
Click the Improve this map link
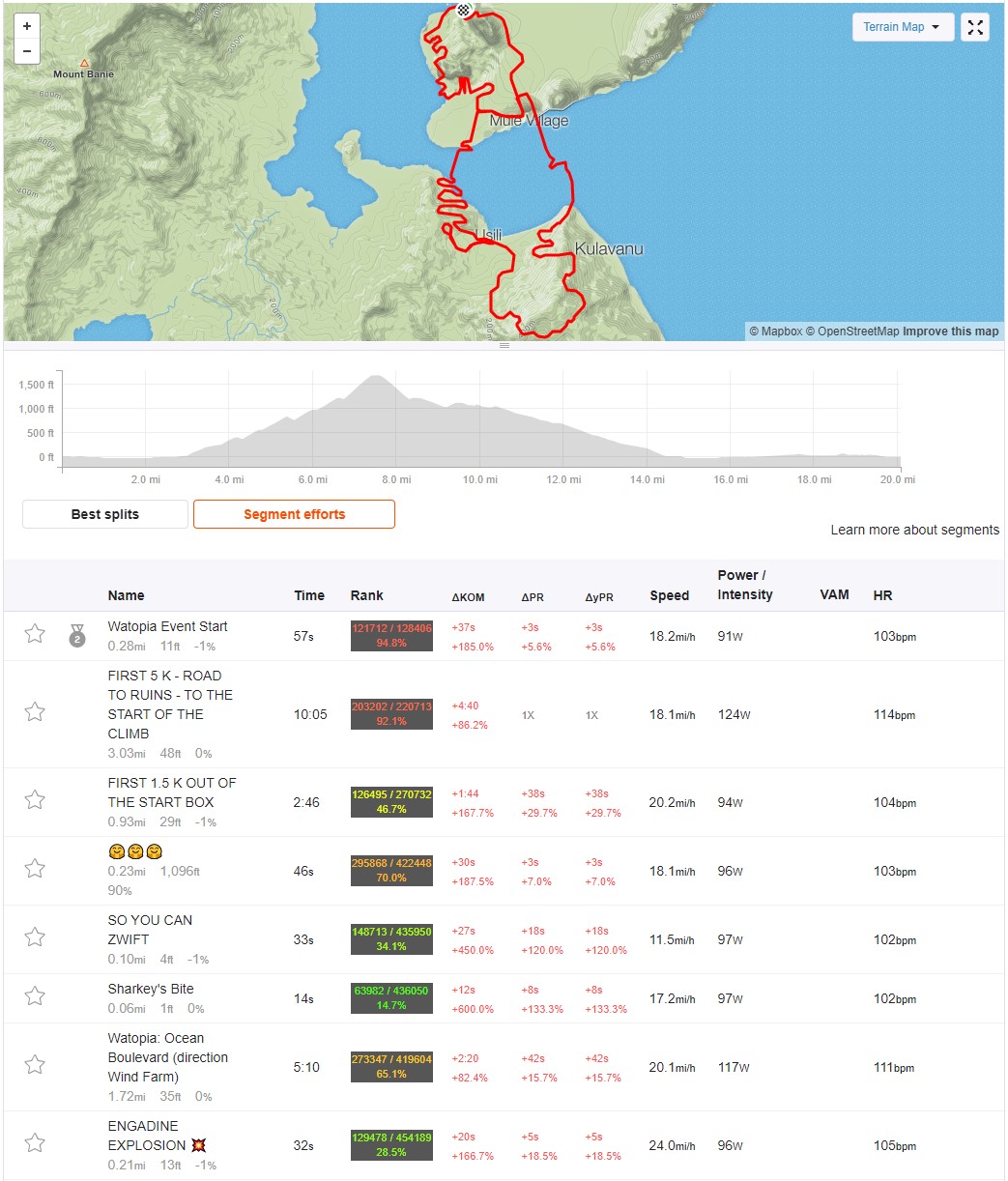pyautogui.click(x=951, y=331)
